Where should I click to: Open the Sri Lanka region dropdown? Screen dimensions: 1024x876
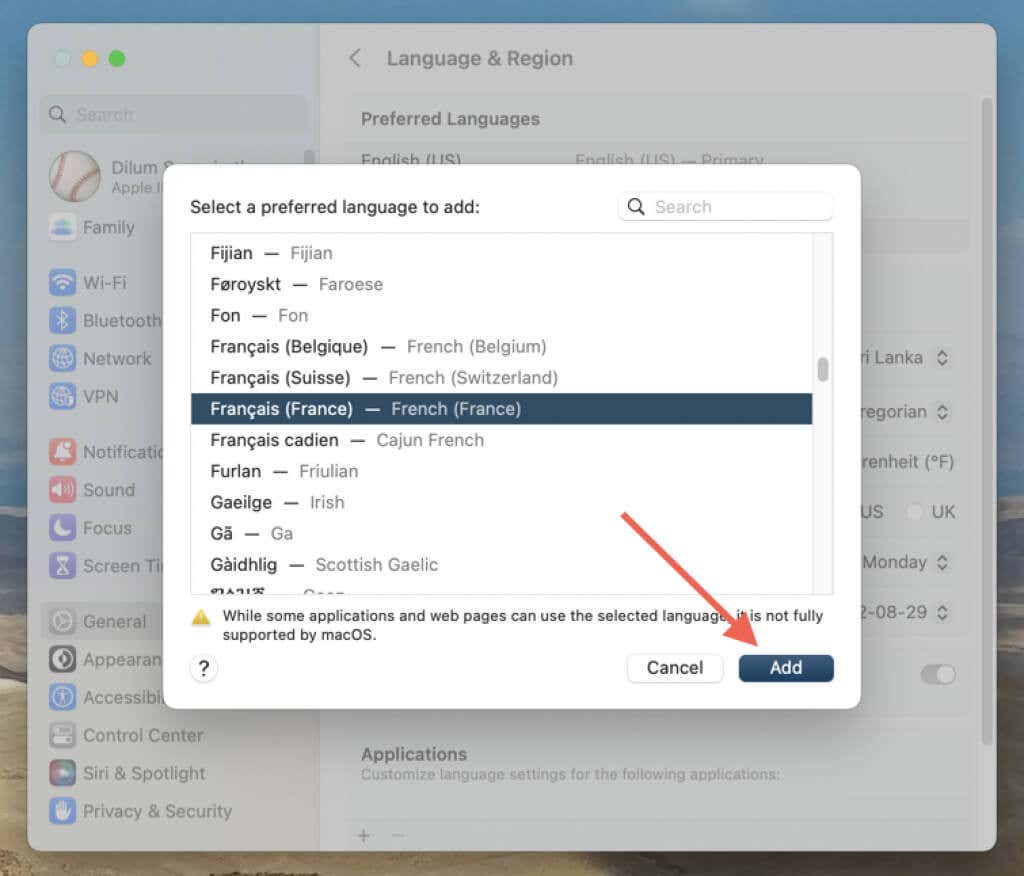click(x=940, y=357)
